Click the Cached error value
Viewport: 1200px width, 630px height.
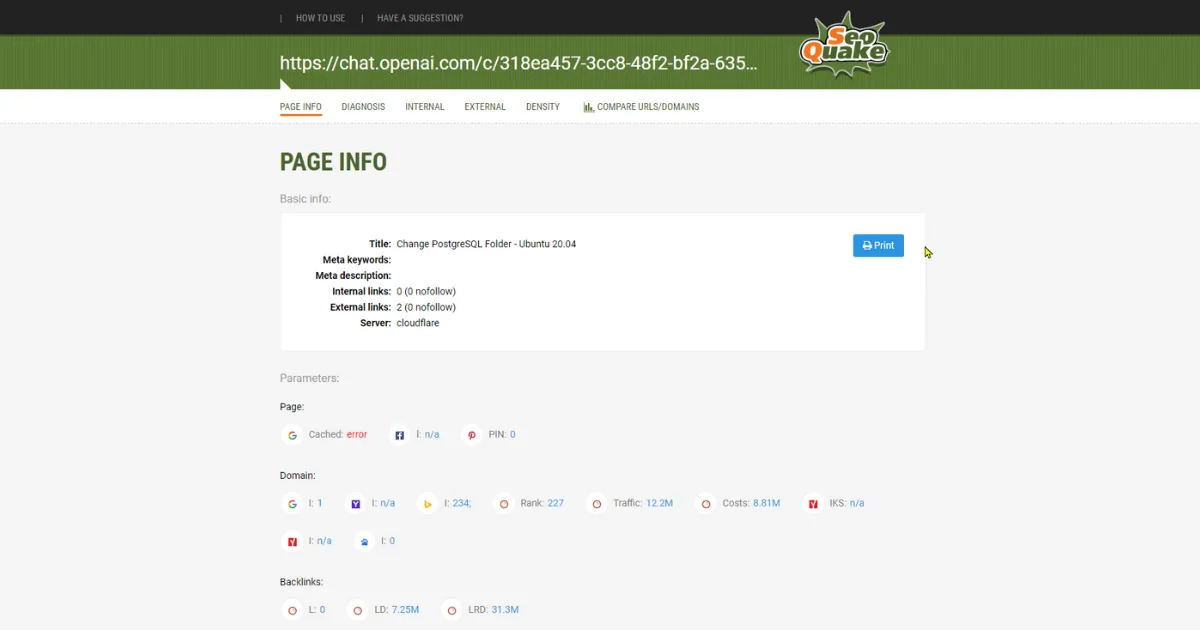357,435
